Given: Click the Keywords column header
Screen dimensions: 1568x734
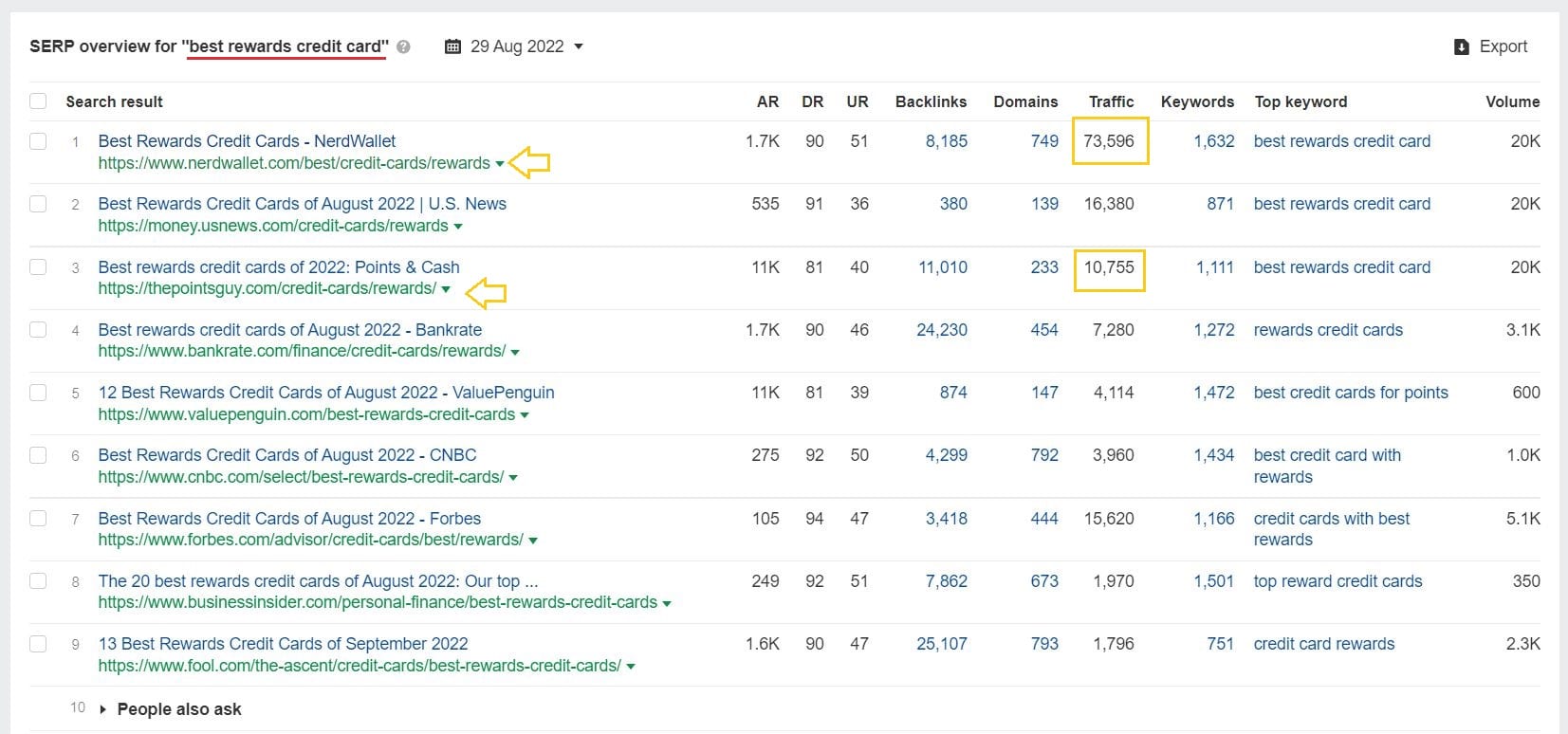Looking at the screenshot, I should point(1197,101).
